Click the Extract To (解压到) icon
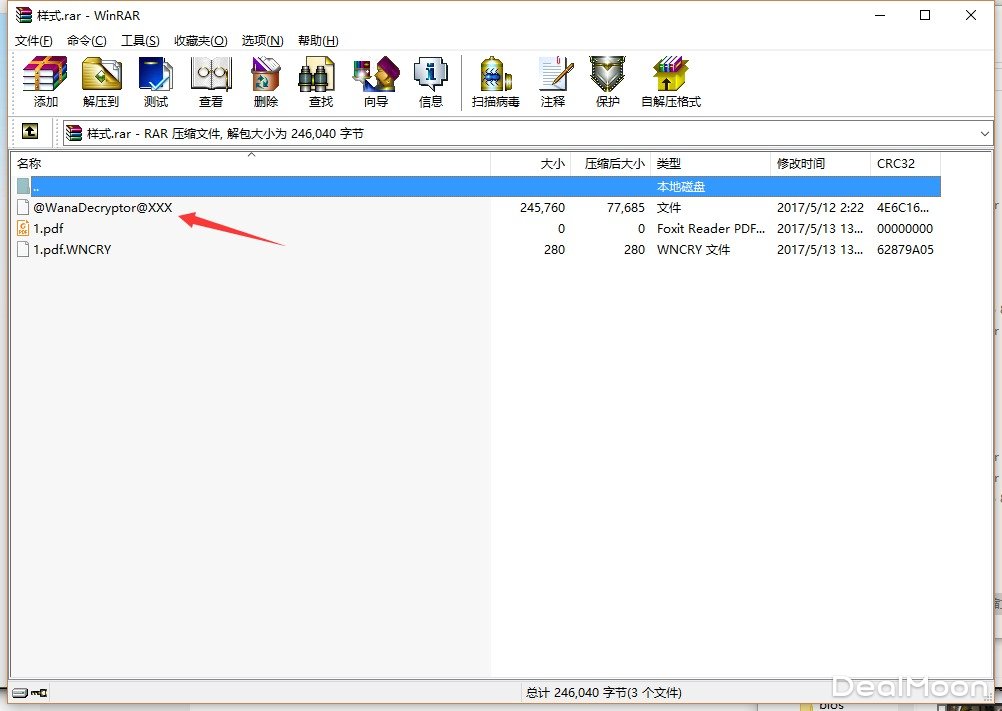The image size is (1002, 711). (101, 82)
